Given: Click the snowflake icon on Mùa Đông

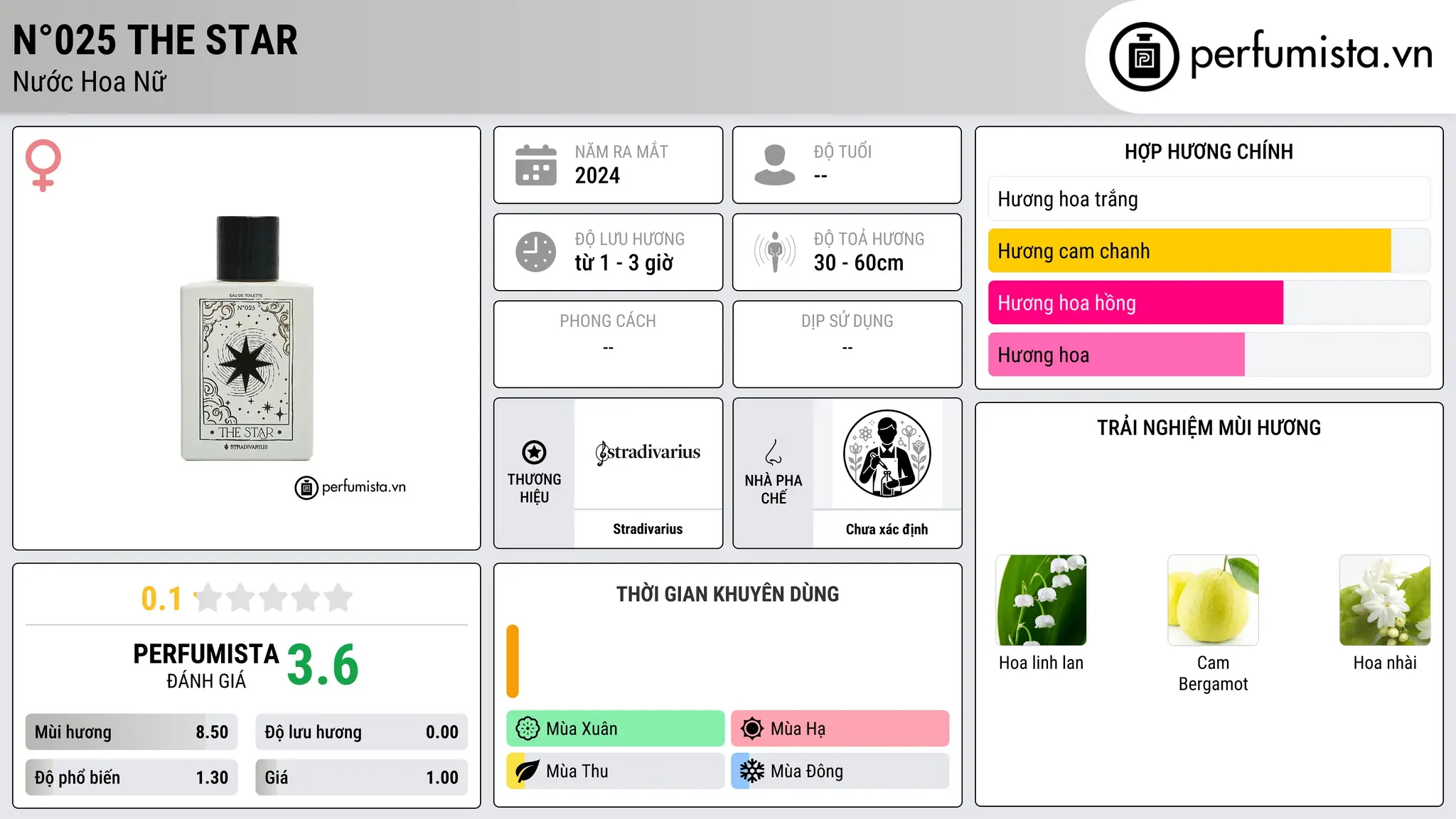Looking at the screenshot, I should pos(752,771).
